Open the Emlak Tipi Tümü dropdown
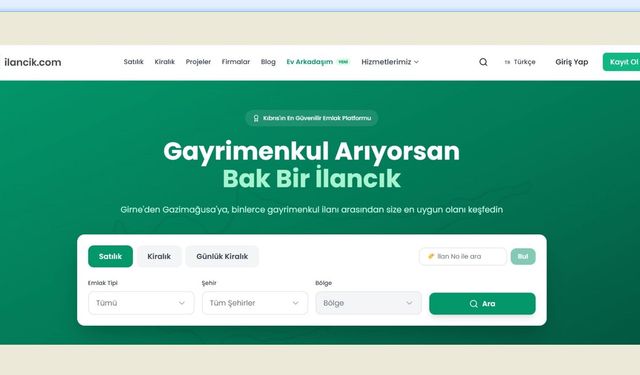 pos(141,303)
